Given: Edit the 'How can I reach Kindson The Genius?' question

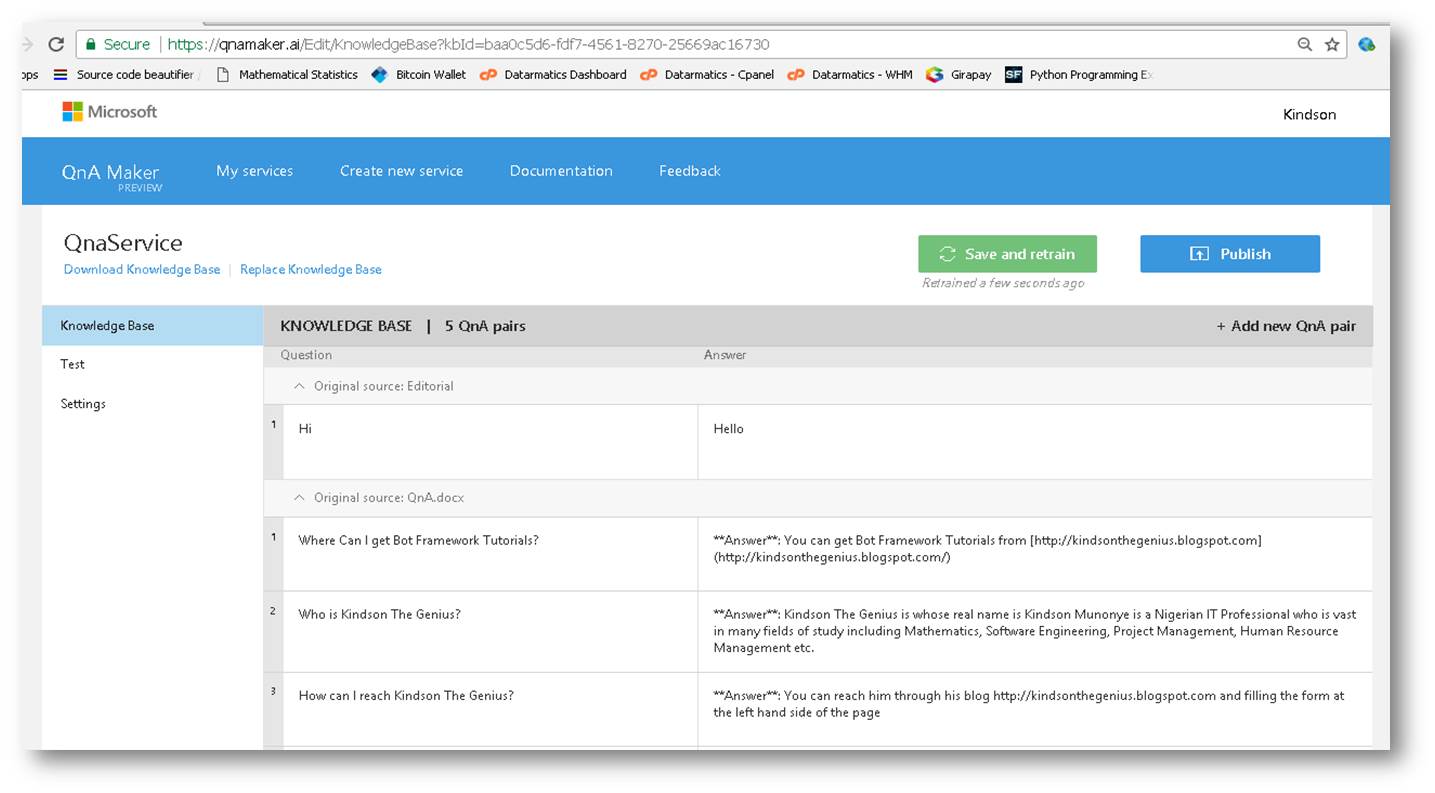Looking at the screenshot, I should 490,710.
